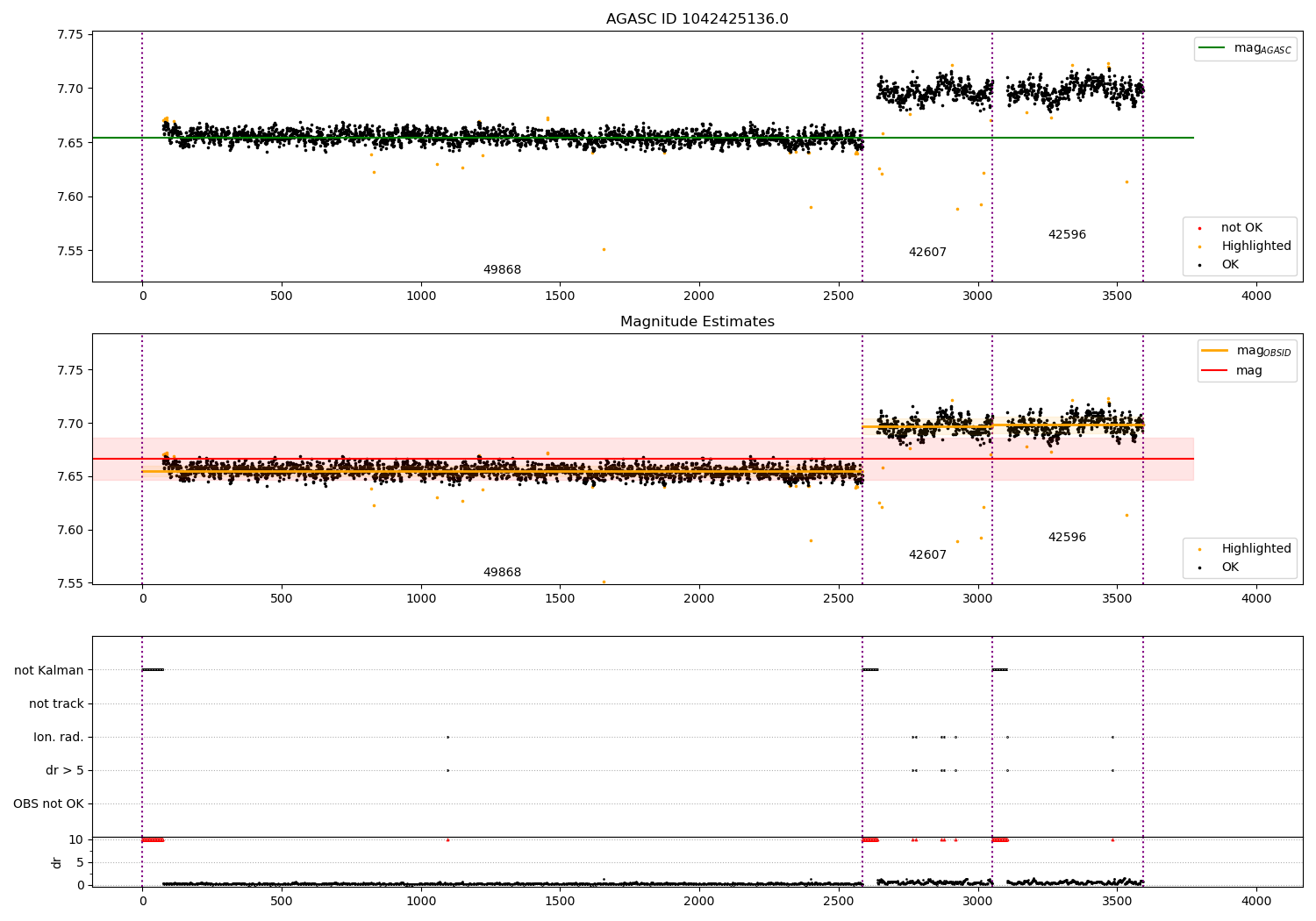The height and width of the screenshot is (921, 1316).
Task: Click 'Highlighted' in the middle plot legend
Action: pos(1255,549)
